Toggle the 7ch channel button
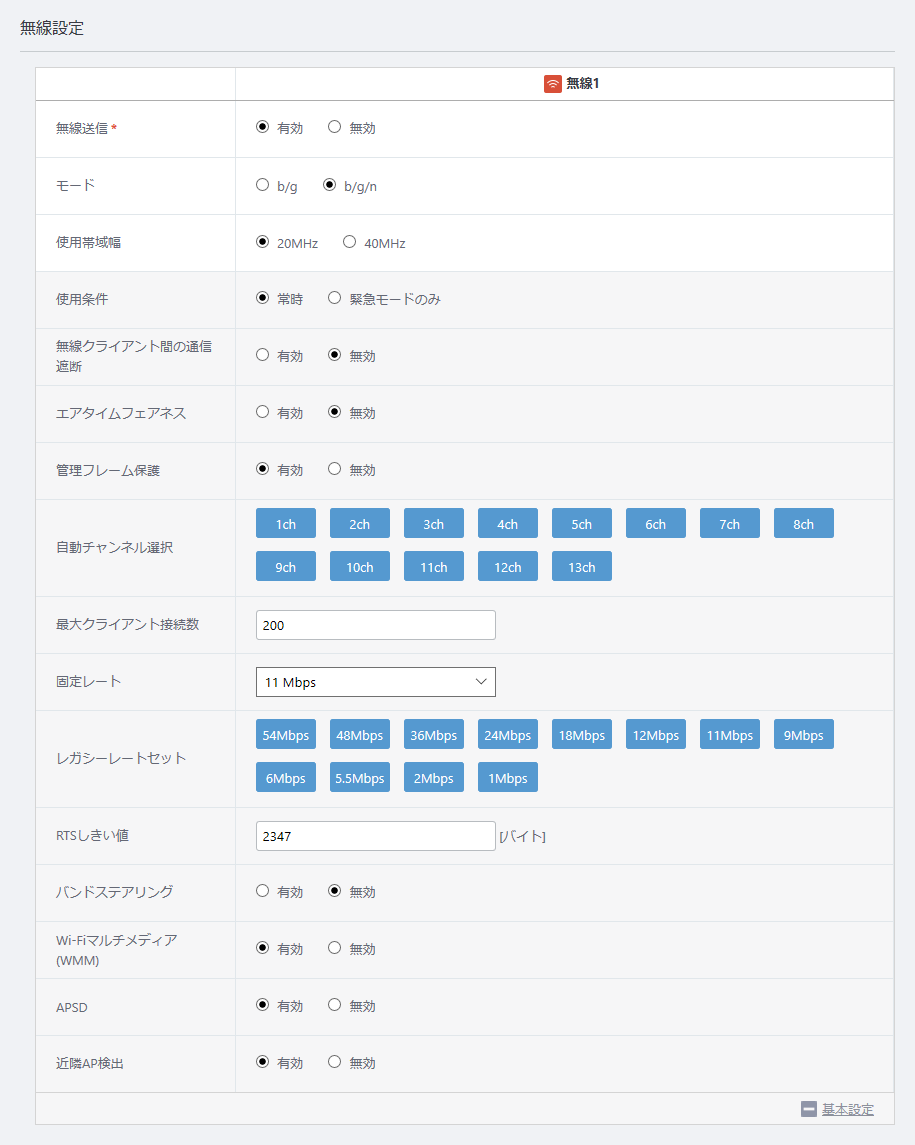Viewport: 915px width, 1145px height. 730,524
